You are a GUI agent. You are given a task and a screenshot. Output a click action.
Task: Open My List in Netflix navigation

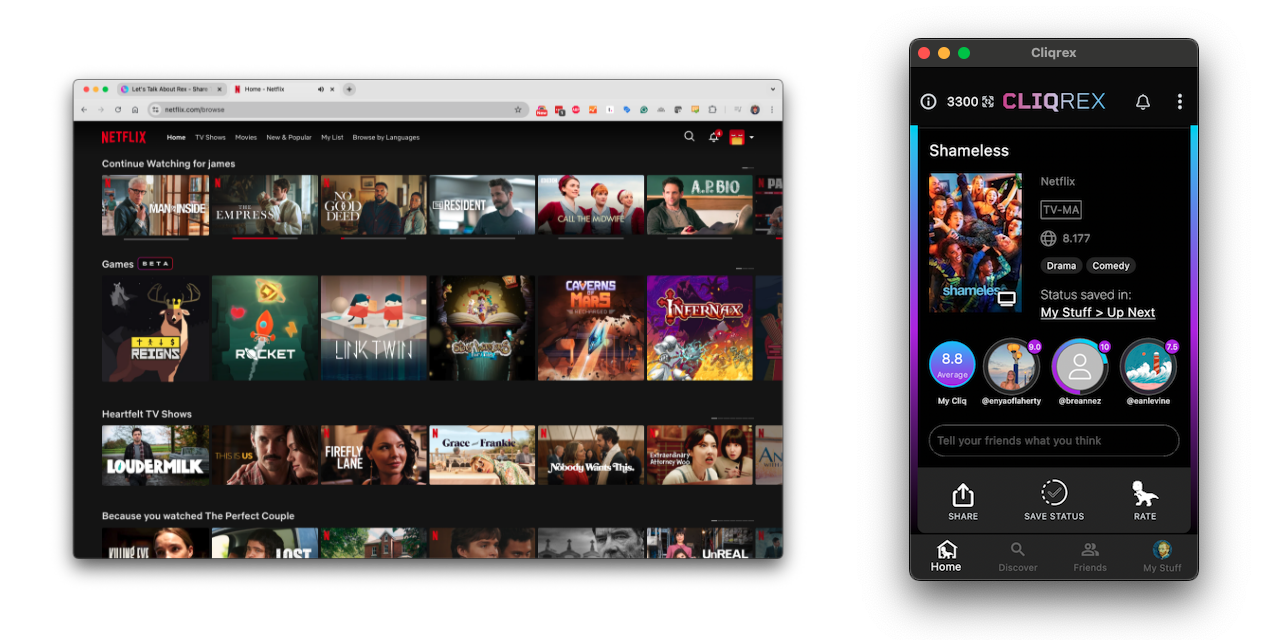tap(332, 137)
